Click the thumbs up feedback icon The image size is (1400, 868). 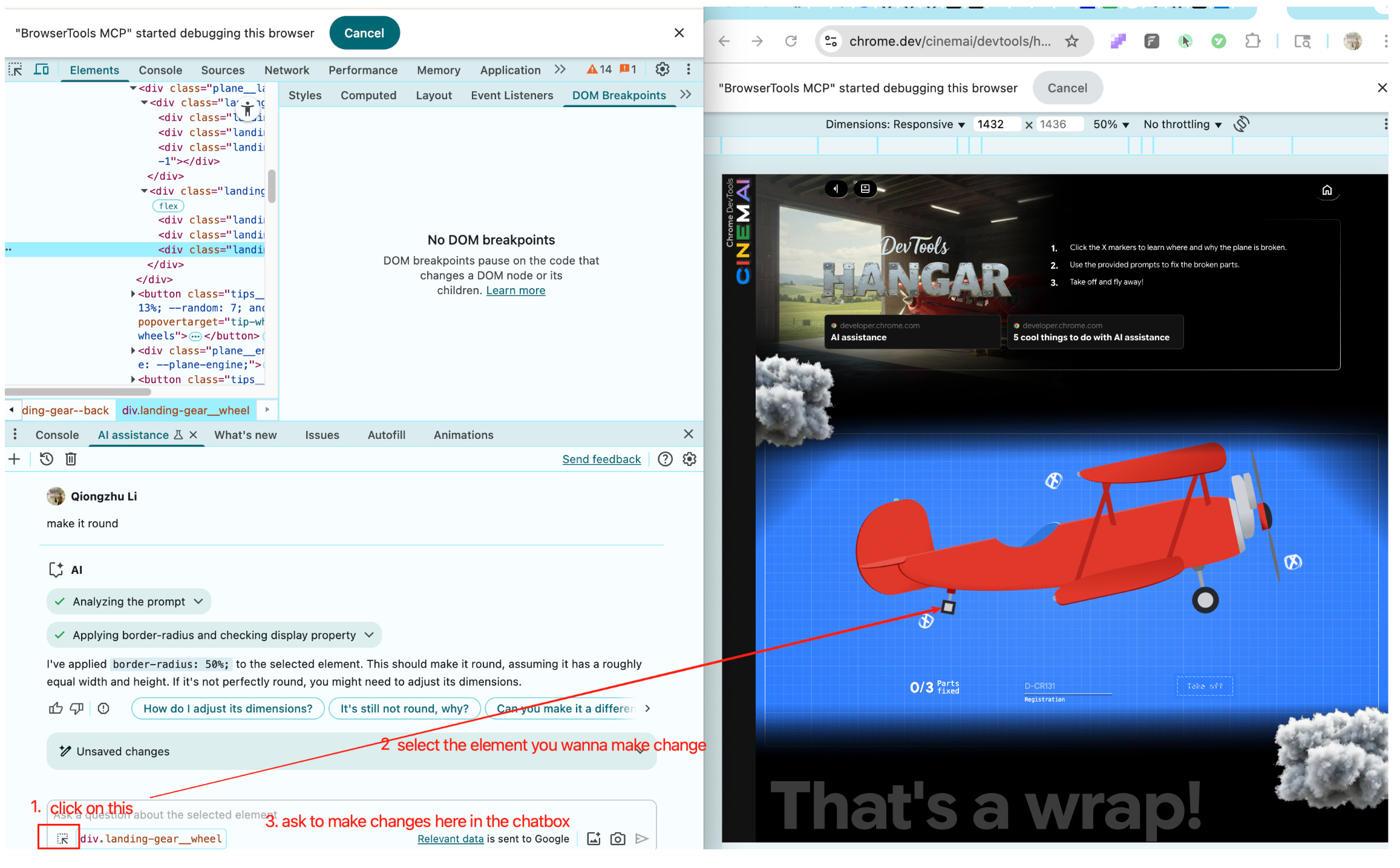(56, 708)
